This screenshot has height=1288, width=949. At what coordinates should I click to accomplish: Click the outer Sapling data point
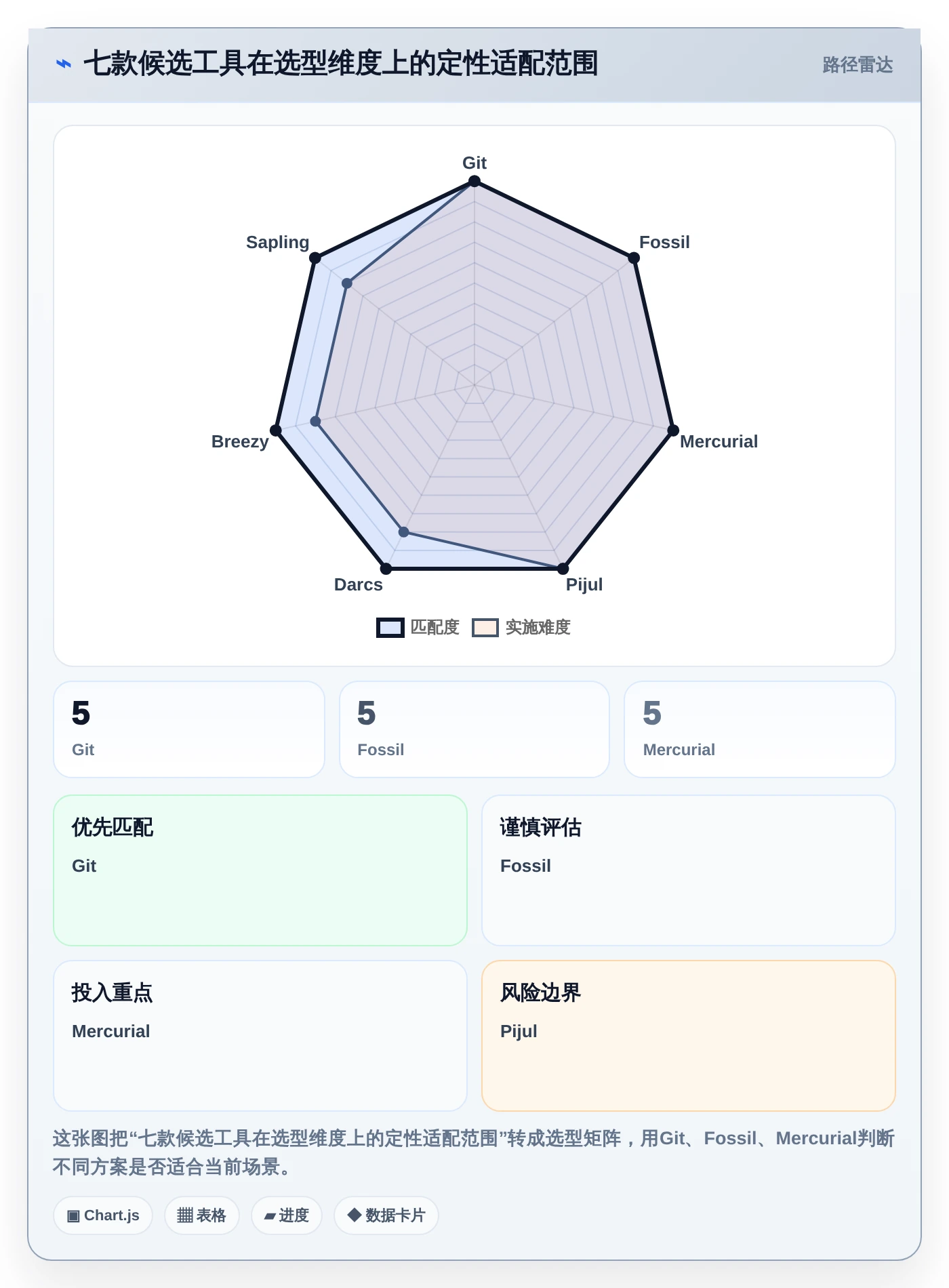[315, 258]
